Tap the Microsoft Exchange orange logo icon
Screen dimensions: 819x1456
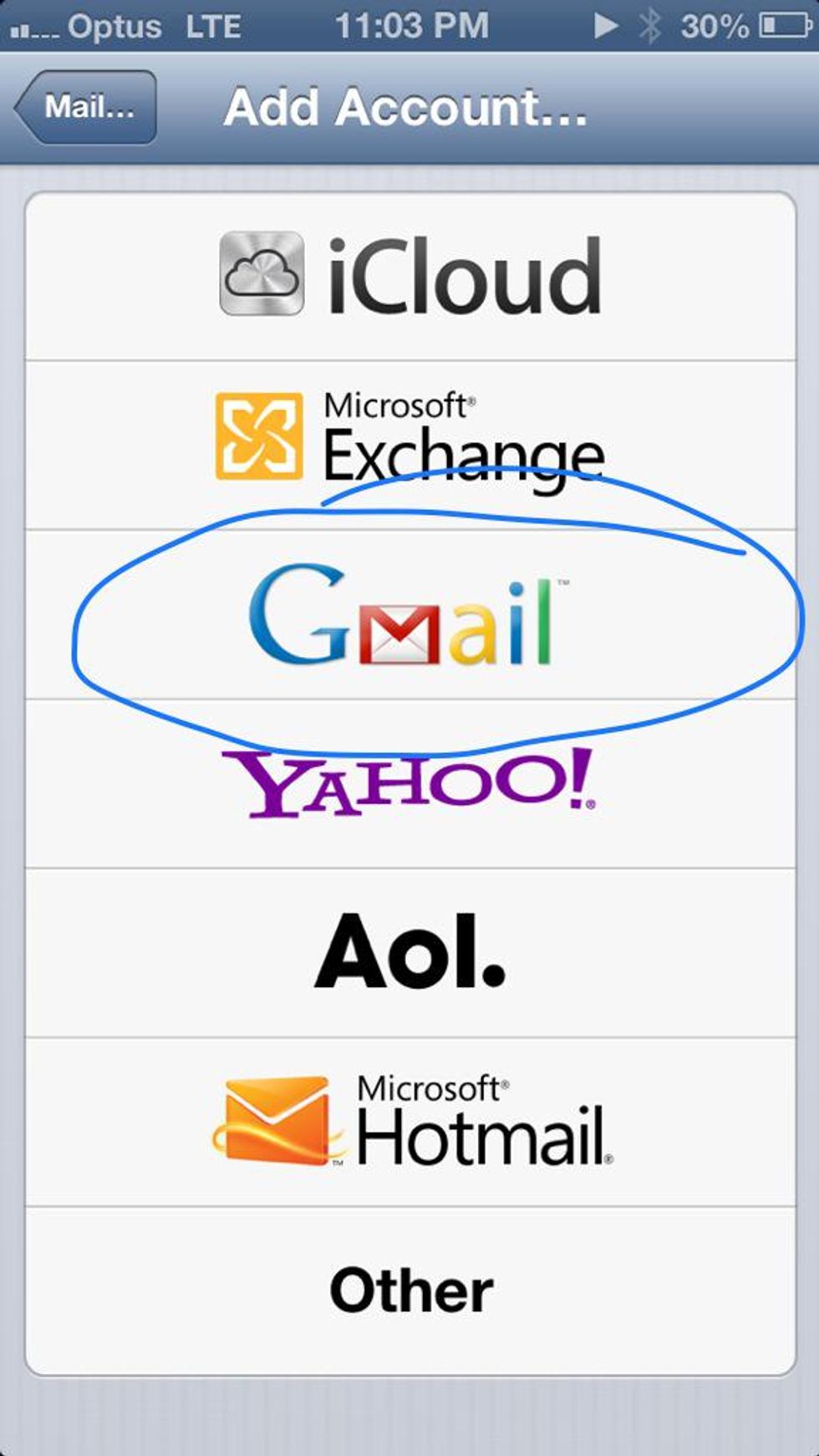pyautogui.click(x=259, y=435)
